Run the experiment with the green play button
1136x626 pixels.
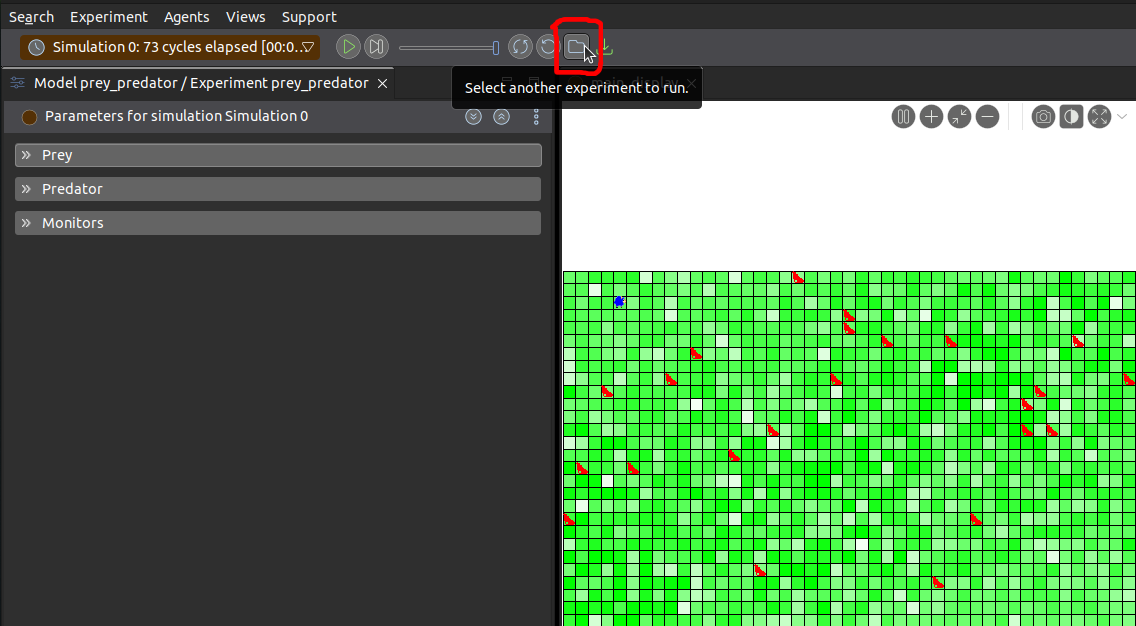pos(348,47)
